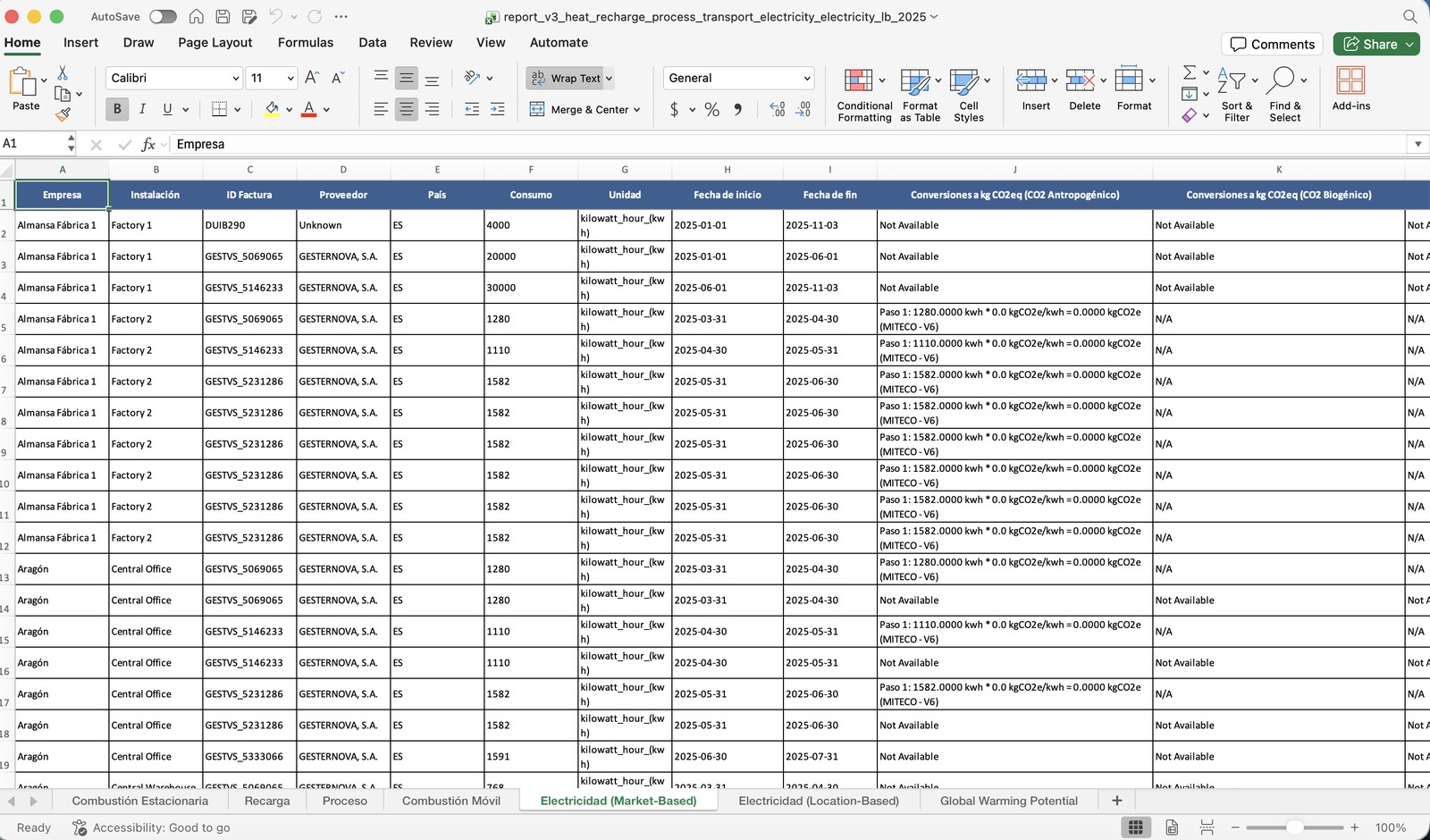Toggle Underline formatting
The width and height of the screenshot is (1430, 840).
pyautogui.click(x=167, y=109)
